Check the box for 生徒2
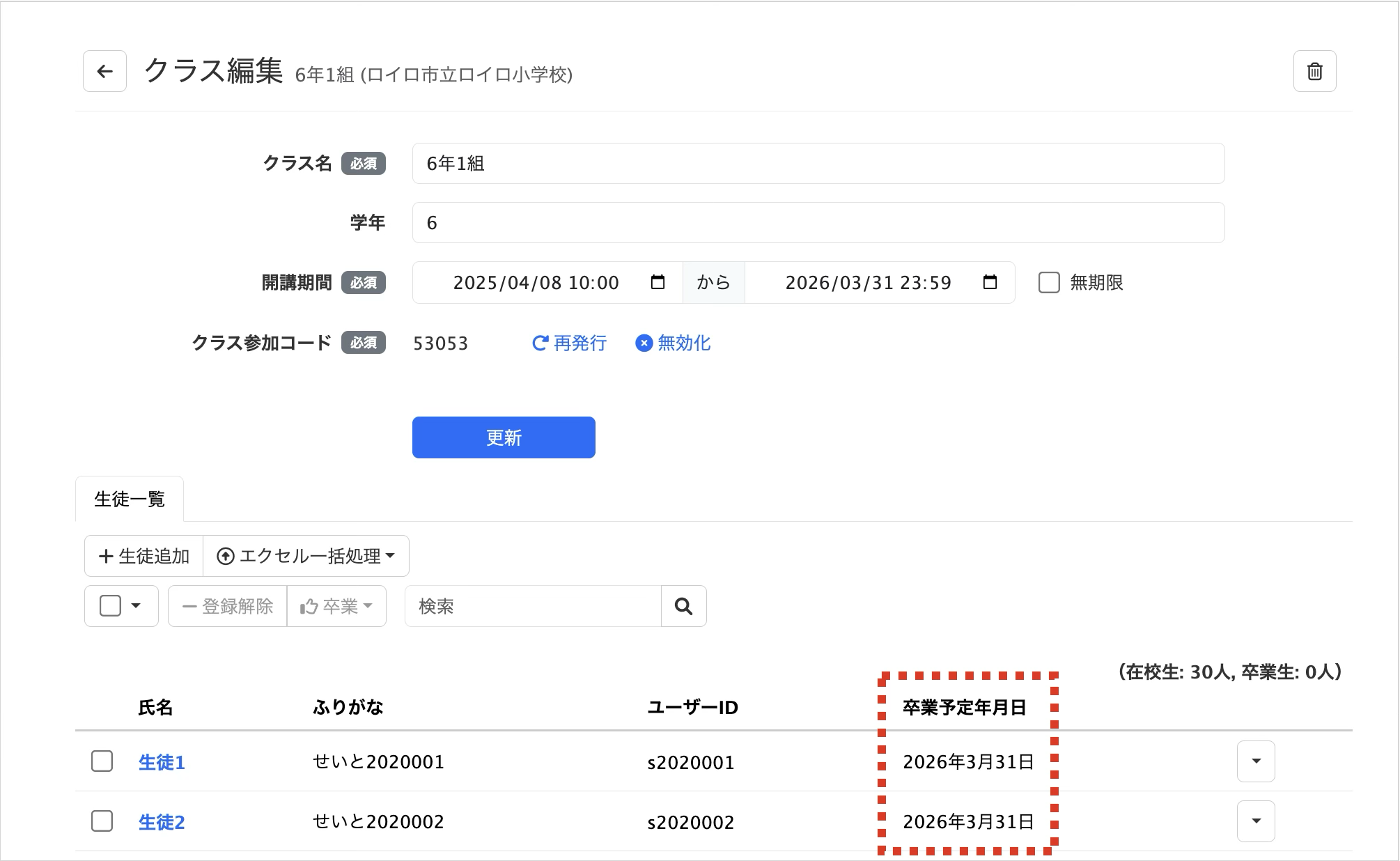Image resolution: width=1400 pixels, height=861 pixels. click(102, 821)
